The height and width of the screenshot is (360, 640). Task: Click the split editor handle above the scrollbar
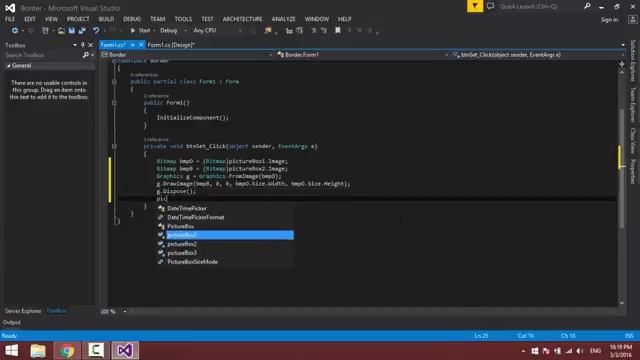[622, 64]
